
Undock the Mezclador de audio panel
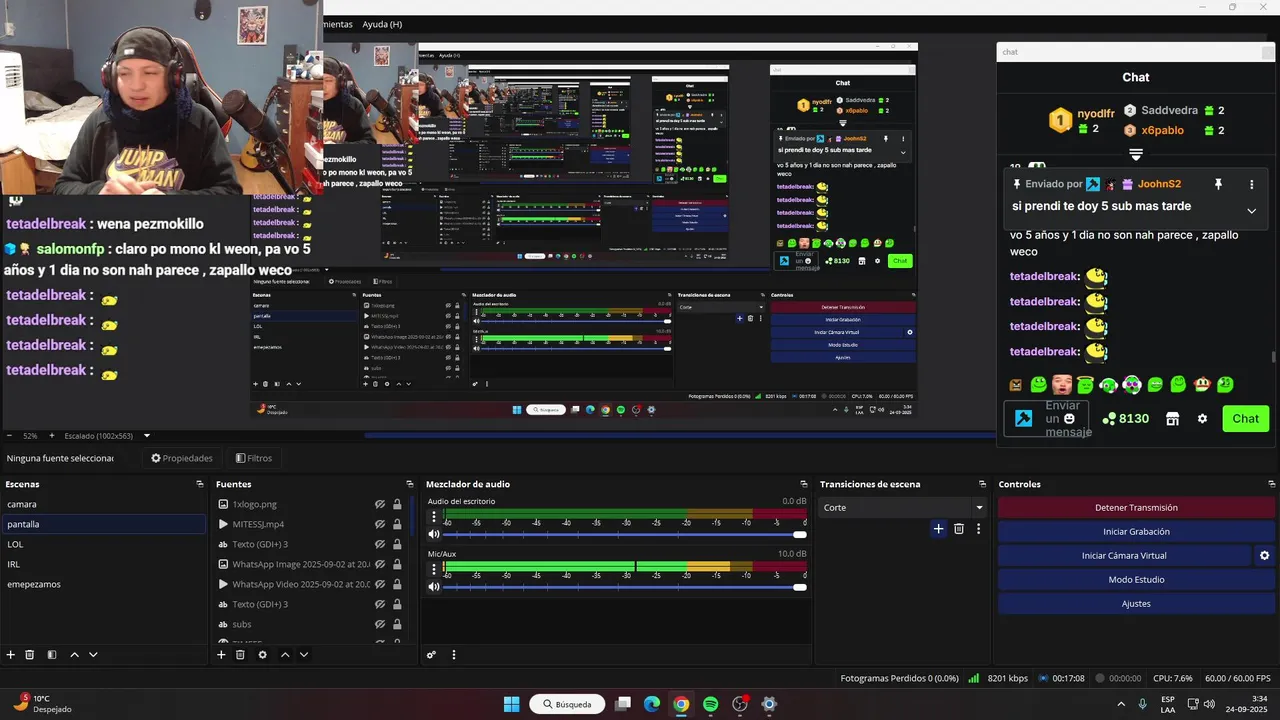[804, 484]
